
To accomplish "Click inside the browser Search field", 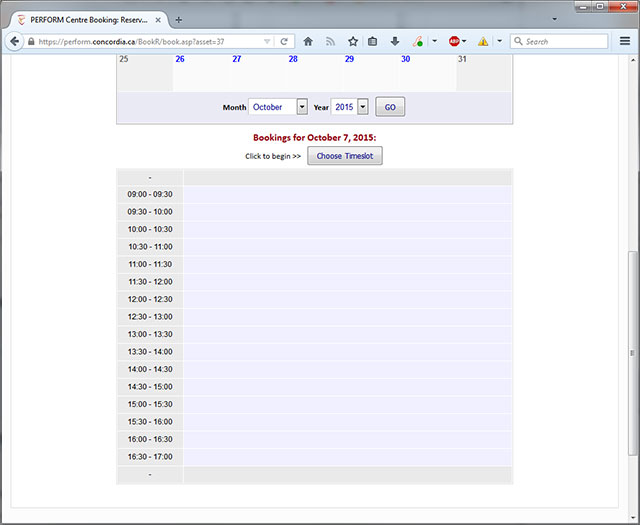I will pyautogui.click(x=564, y=42).
